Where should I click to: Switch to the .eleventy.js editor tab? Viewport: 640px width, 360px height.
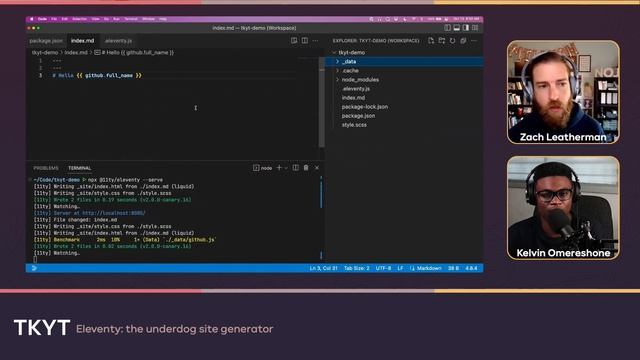118,41
